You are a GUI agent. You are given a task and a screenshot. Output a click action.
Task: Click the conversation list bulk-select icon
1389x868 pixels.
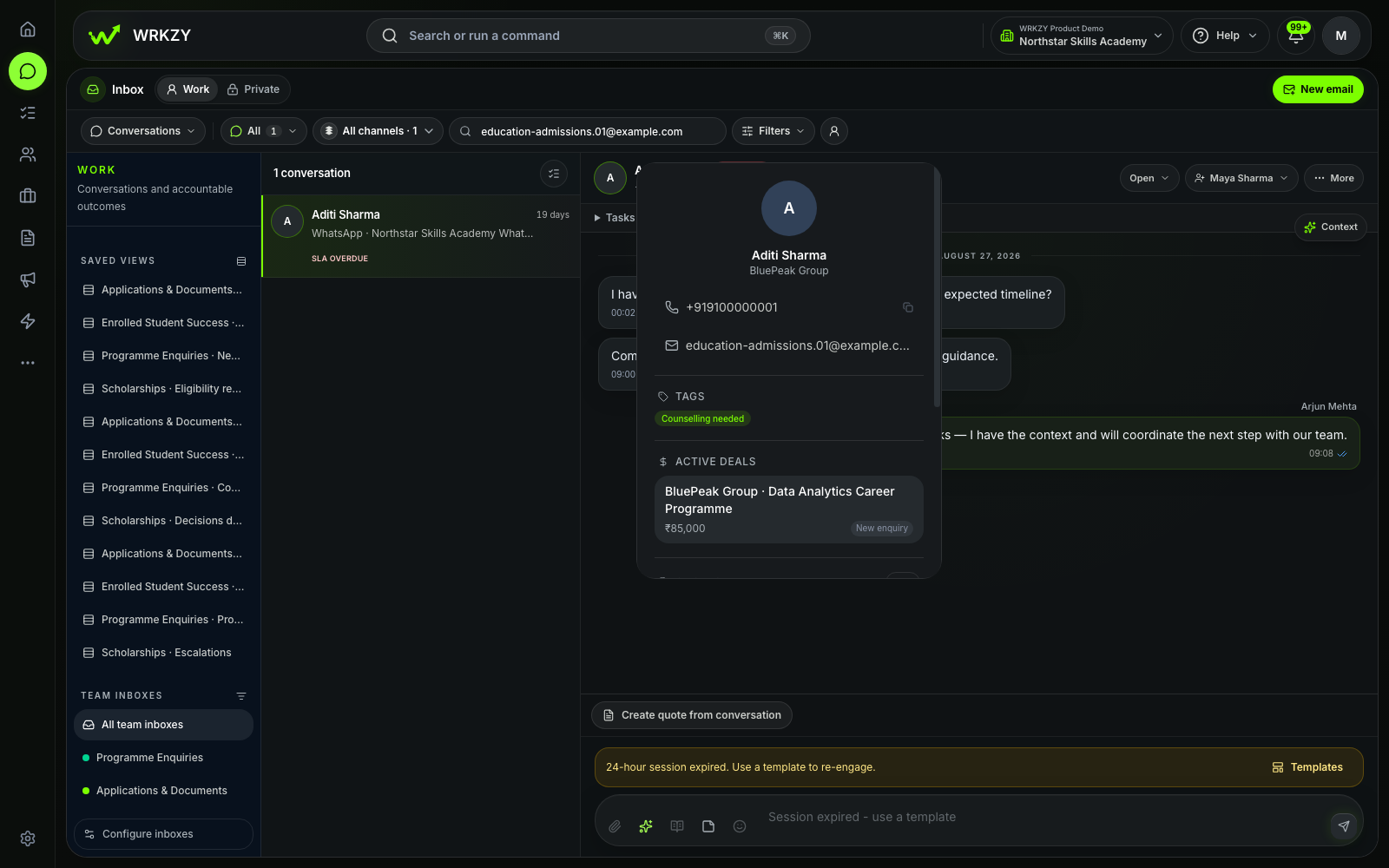(554, 174)
